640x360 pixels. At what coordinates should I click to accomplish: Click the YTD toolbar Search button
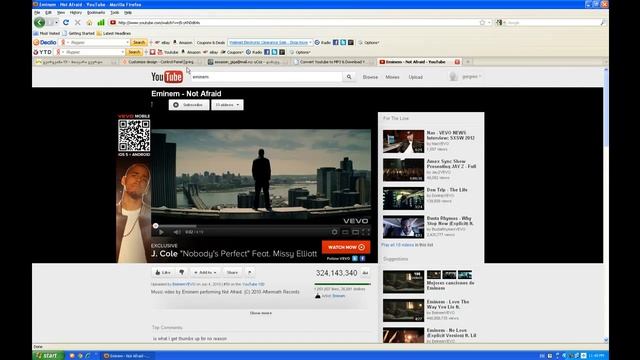(134, 52)
